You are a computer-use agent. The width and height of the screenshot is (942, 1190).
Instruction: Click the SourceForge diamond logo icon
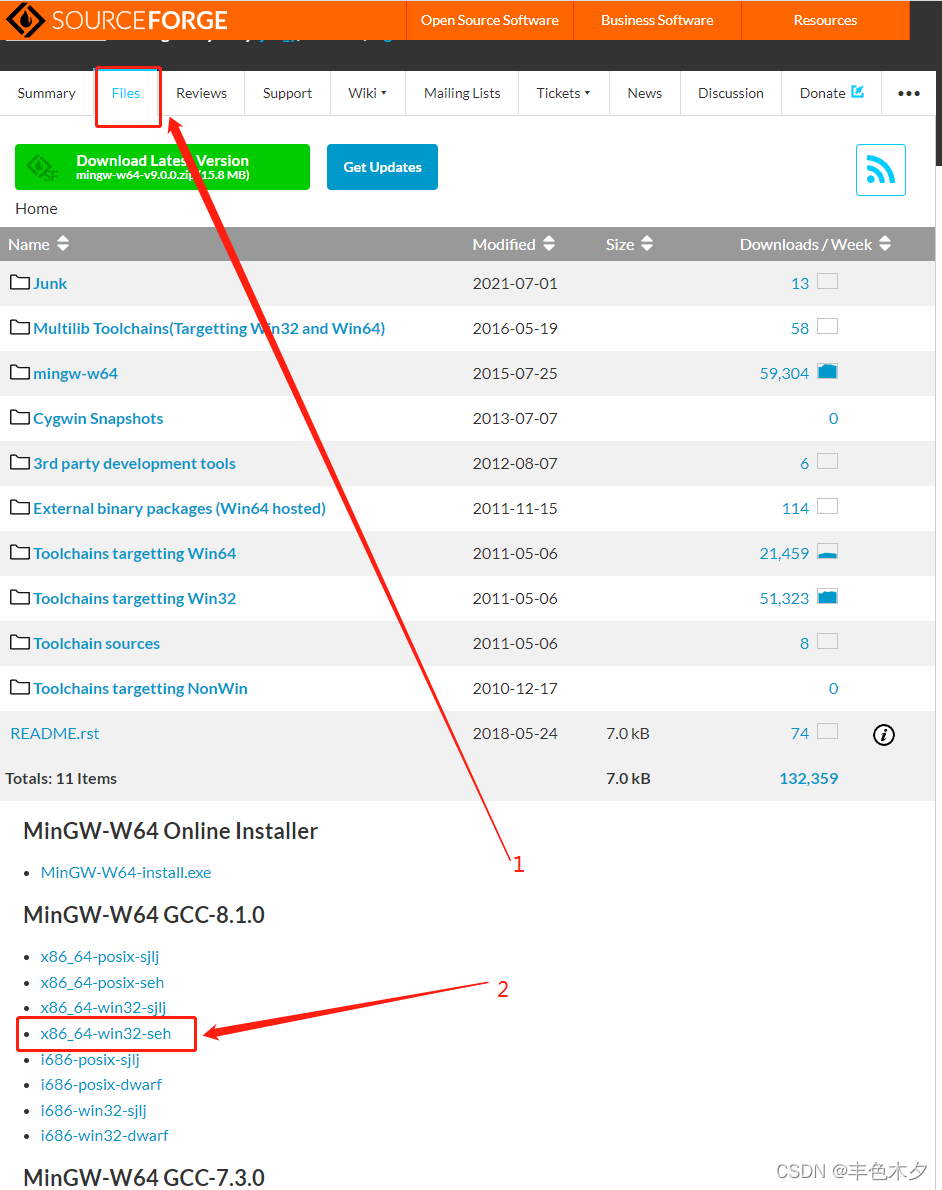25,20
